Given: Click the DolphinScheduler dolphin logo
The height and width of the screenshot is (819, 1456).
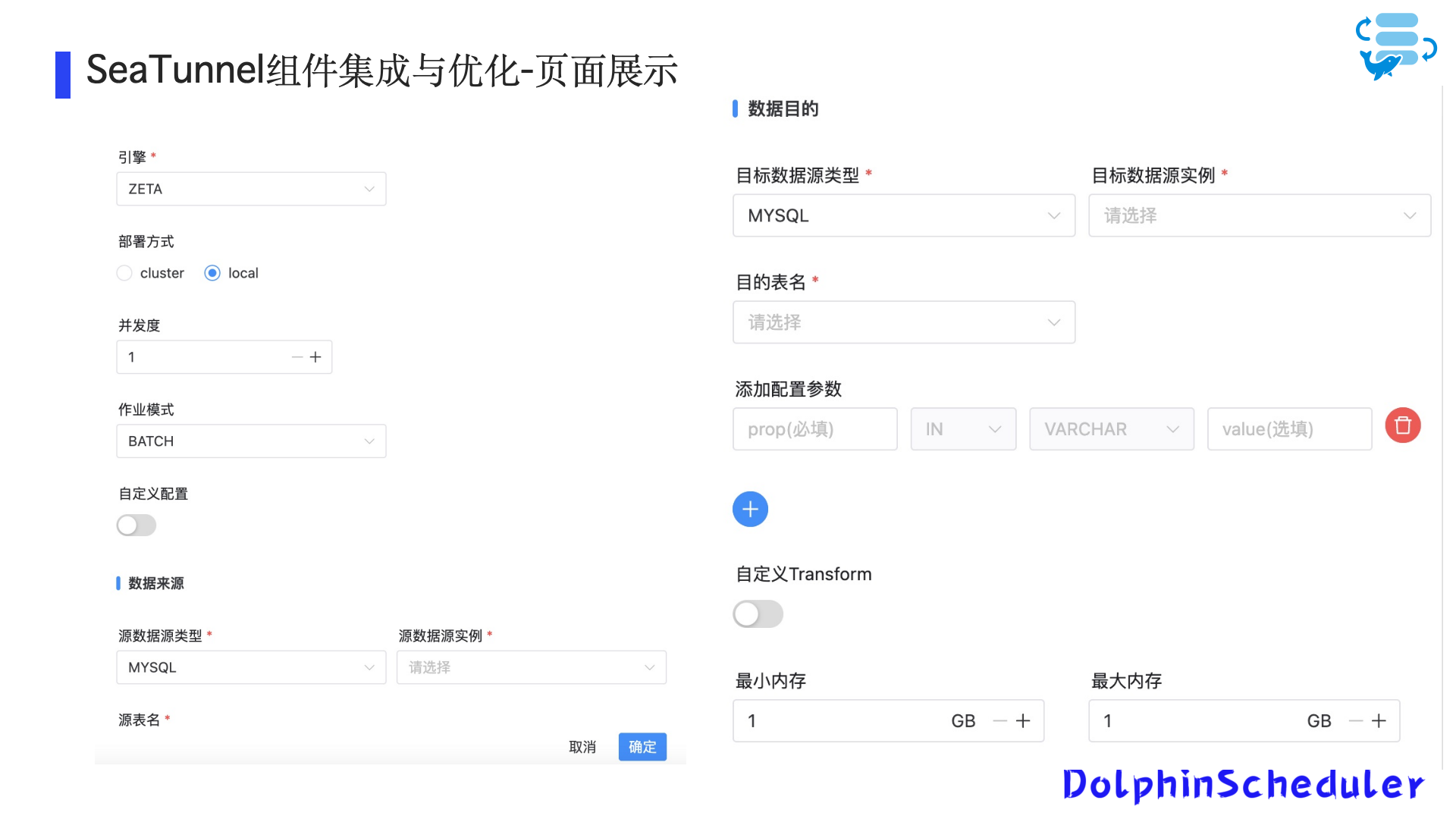Looking at the screenshot, I should (1395, 47).
